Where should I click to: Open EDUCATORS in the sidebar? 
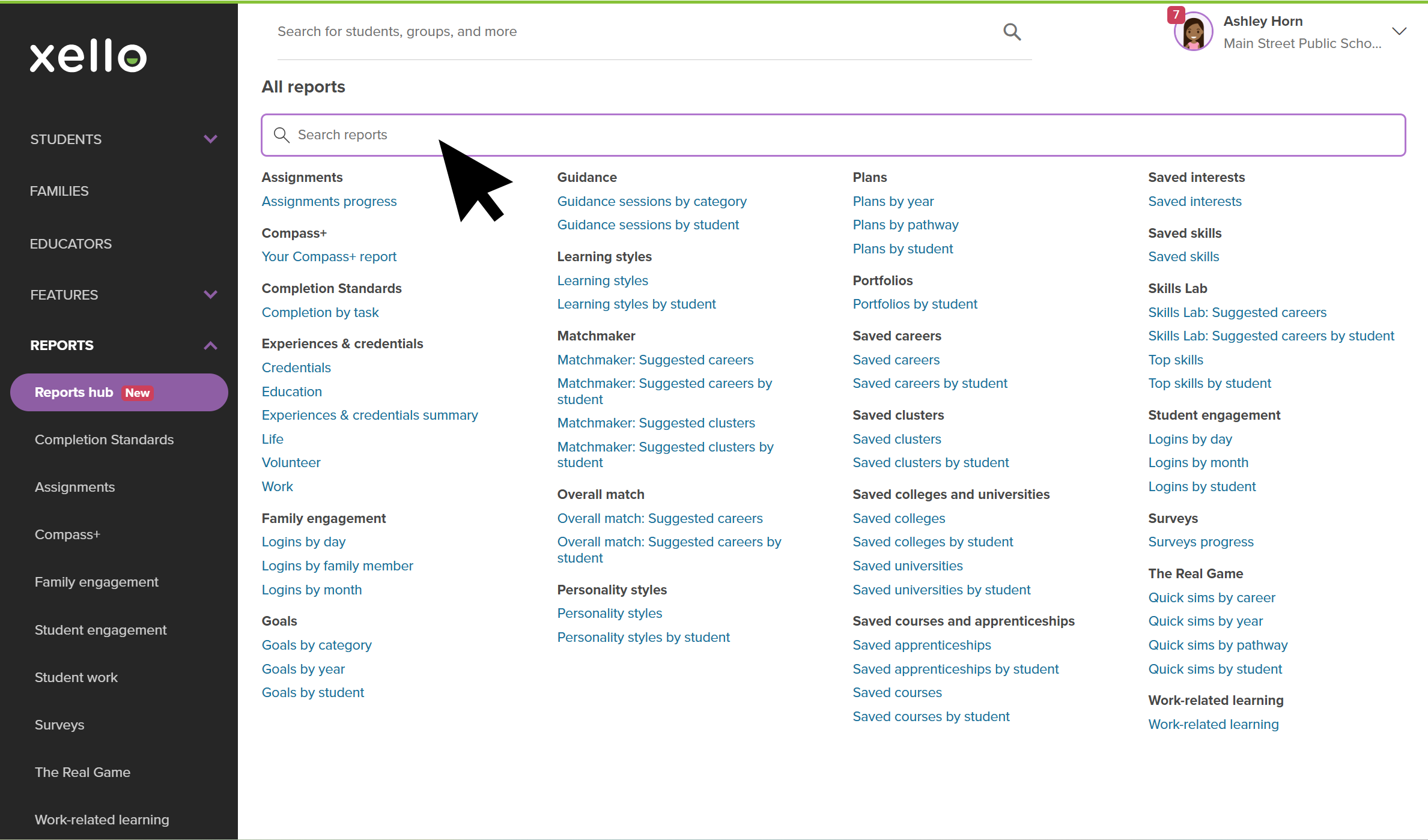[71, 244]
